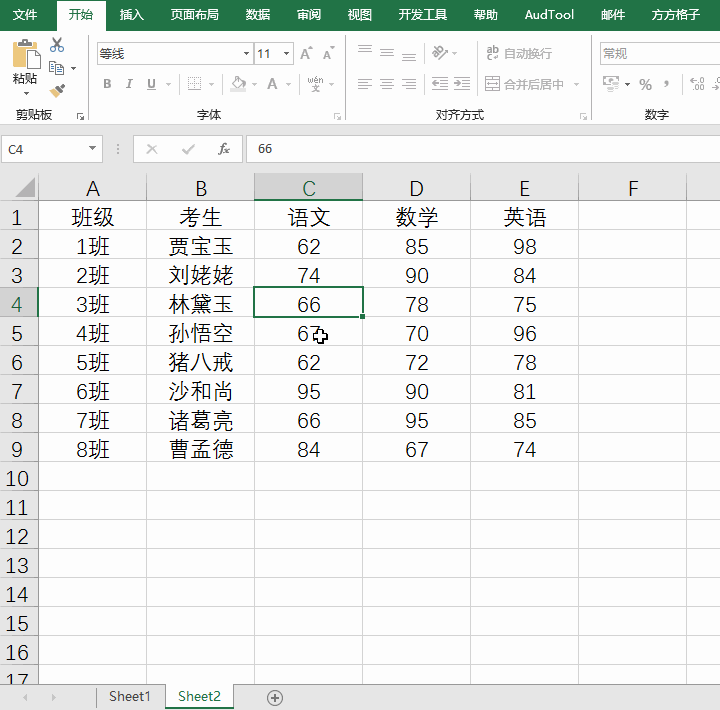Toggle bold formatting
Viewport: 720px width, 710px height.
click(x=107, y=84)
